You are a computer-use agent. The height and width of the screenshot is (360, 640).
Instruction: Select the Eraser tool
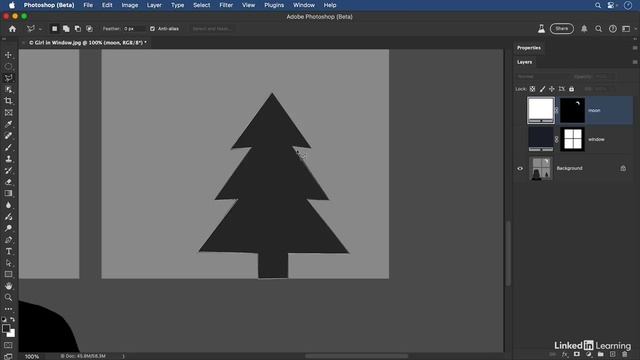[8, 182]
